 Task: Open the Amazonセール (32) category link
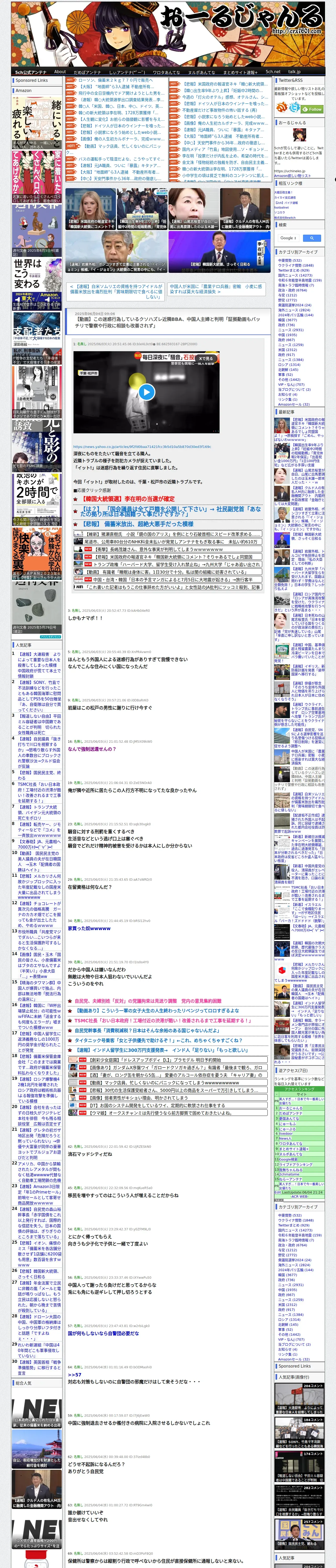[x=293, y=404]
